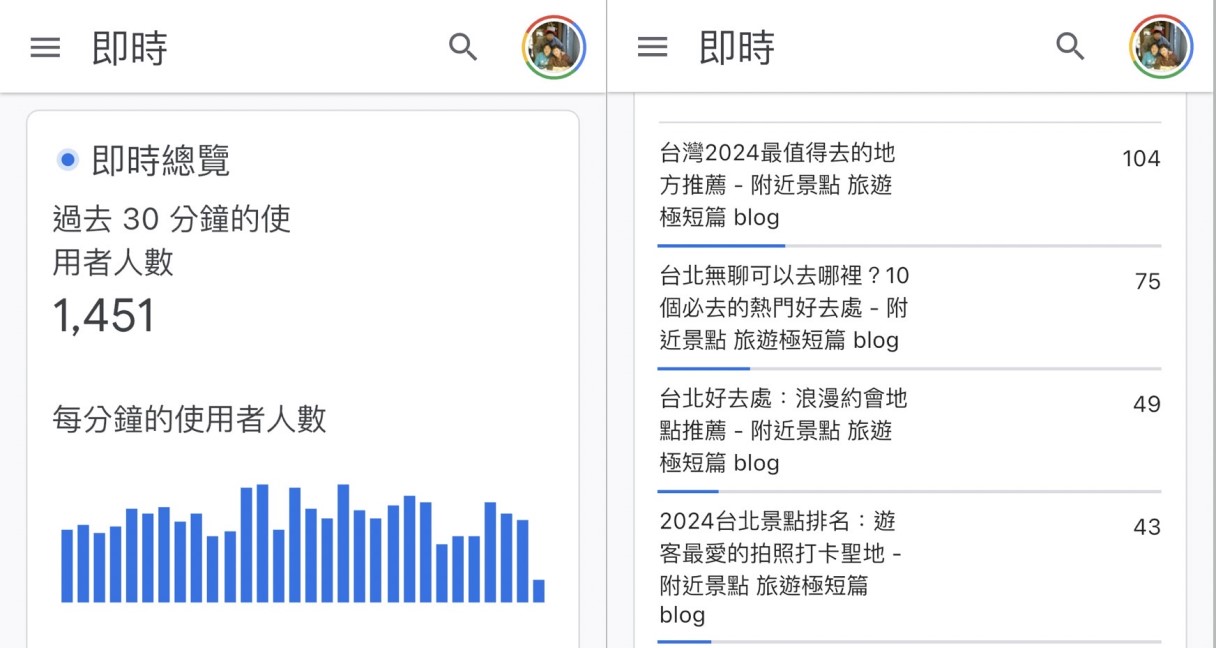Click the blue dot beside 即時總覽
The height and width of the screenshot is (648, 1216).
68,159
